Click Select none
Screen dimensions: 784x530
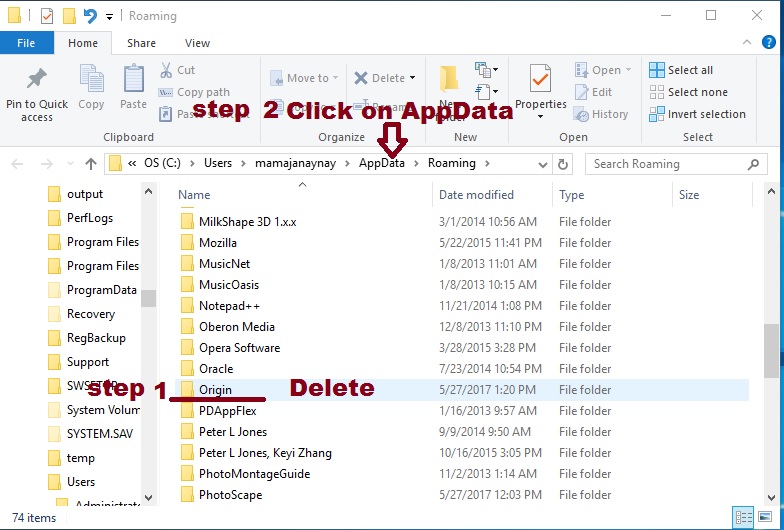688,92
